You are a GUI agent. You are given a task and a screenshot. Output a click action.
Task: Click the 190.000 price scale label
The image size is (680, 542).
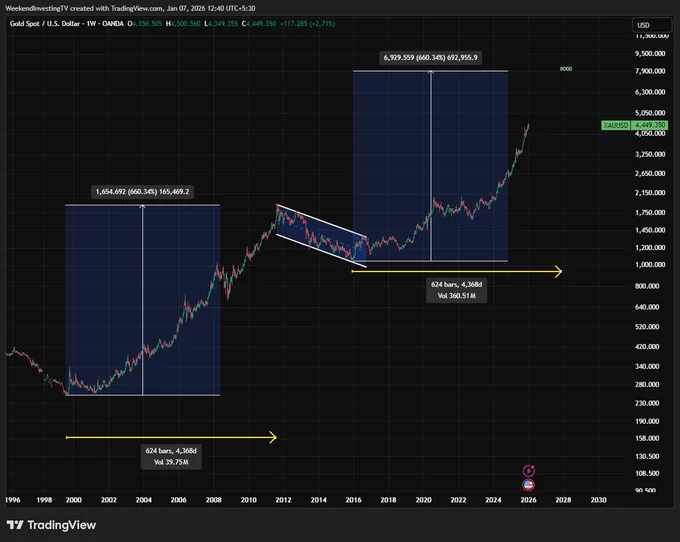[647, 421]
